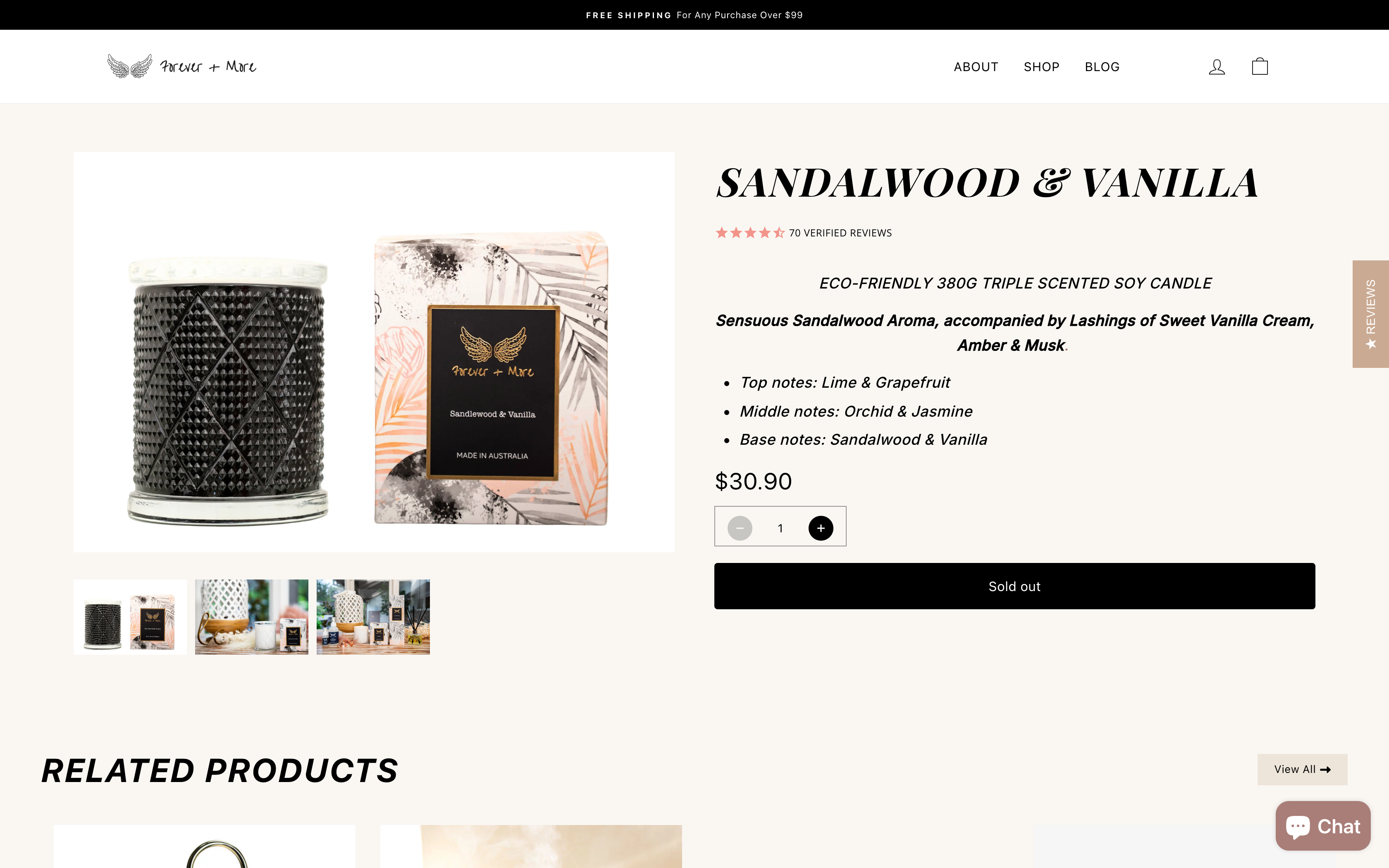1389x868 pixels.
Task: Click the quantity input field
Action: (x=780, y=528)
